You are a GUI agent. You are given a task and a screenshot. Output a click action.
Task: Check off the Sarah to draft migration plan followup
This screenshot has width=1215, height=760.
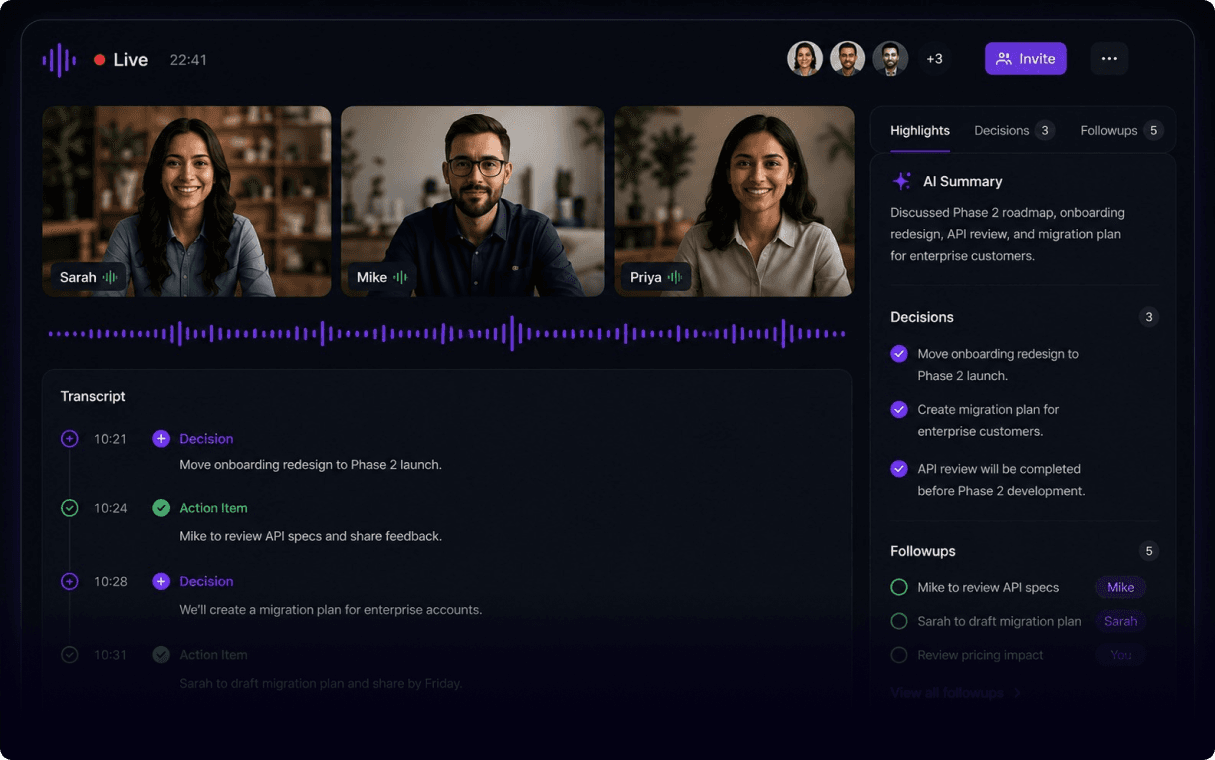click(899, 621)
